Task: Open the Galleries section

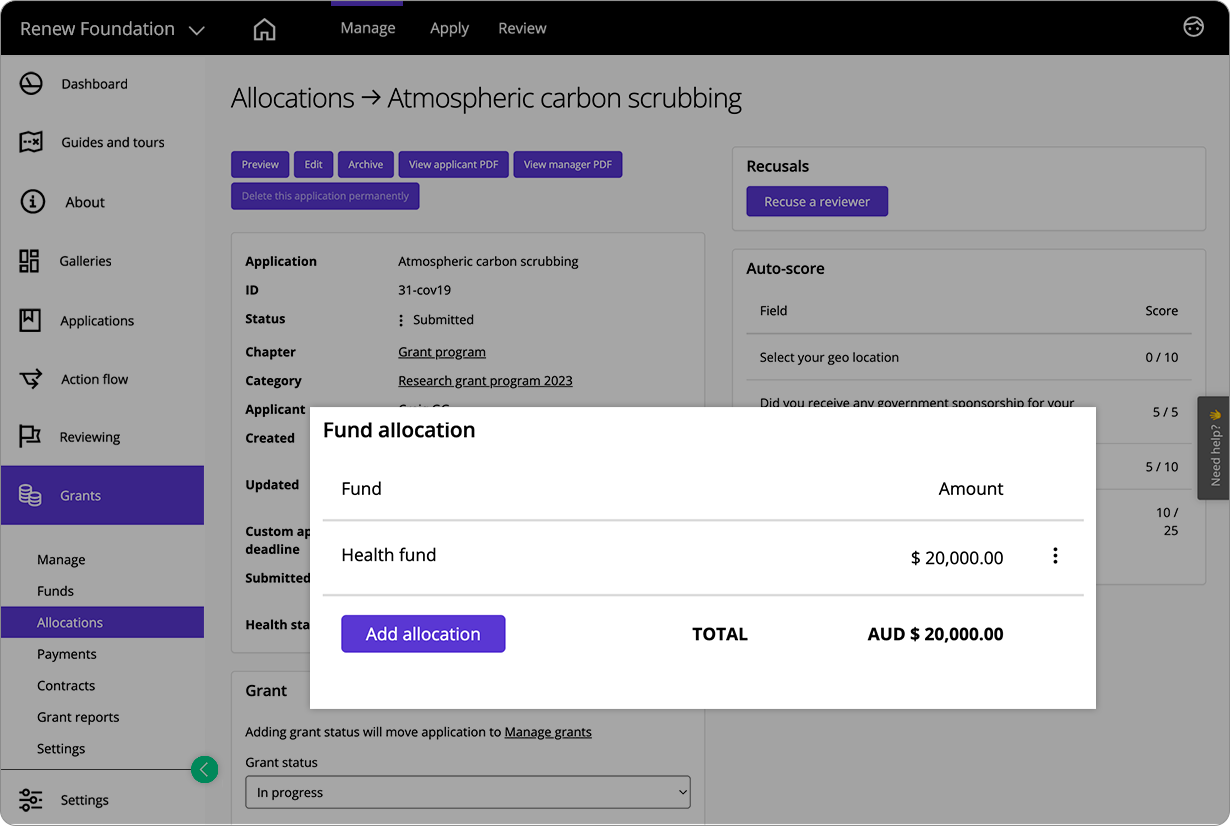Action: click(85, 261)
